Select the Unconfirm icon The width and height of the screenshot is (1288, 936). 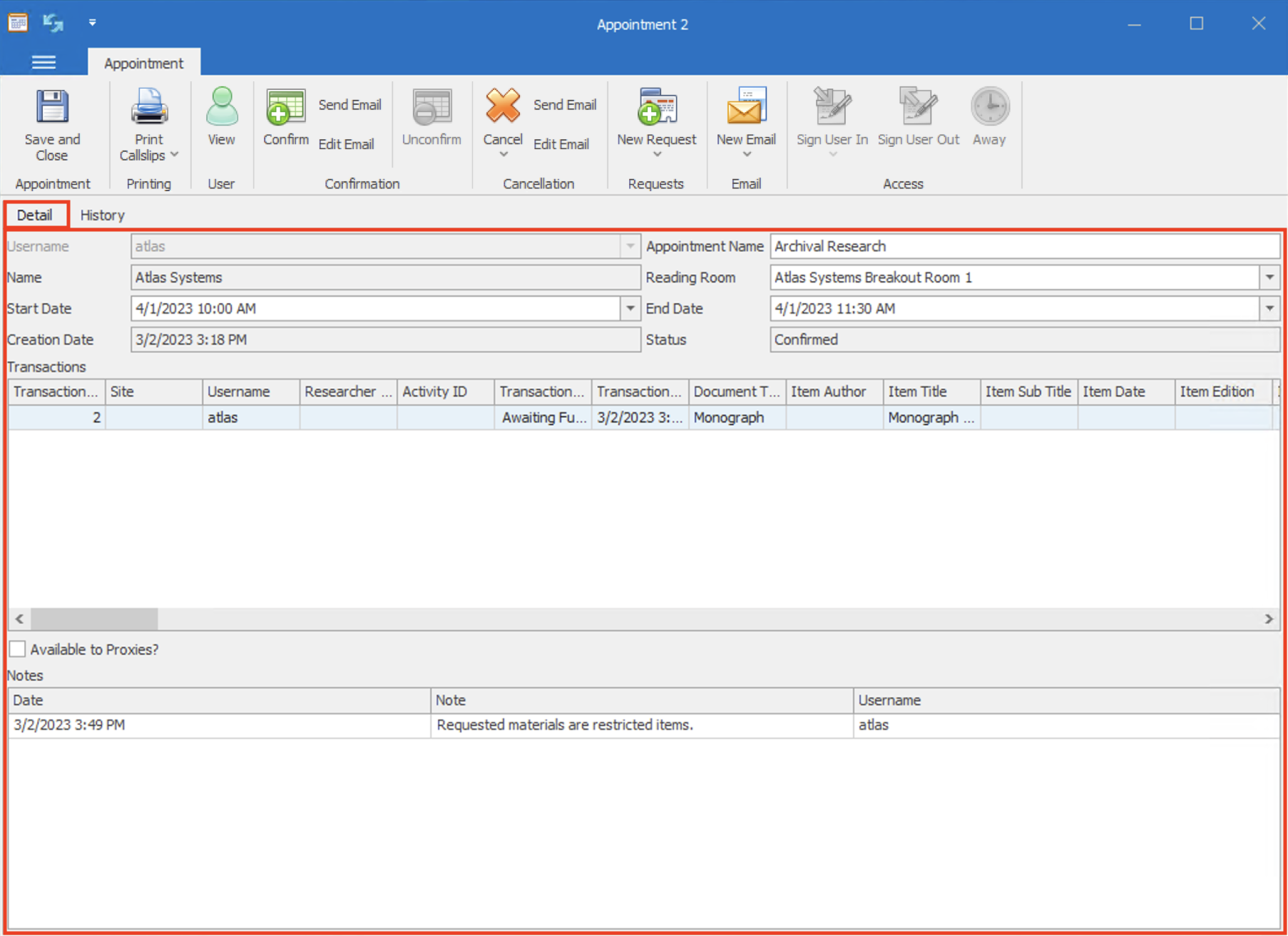pyautogui.click(x=431, y=114)
